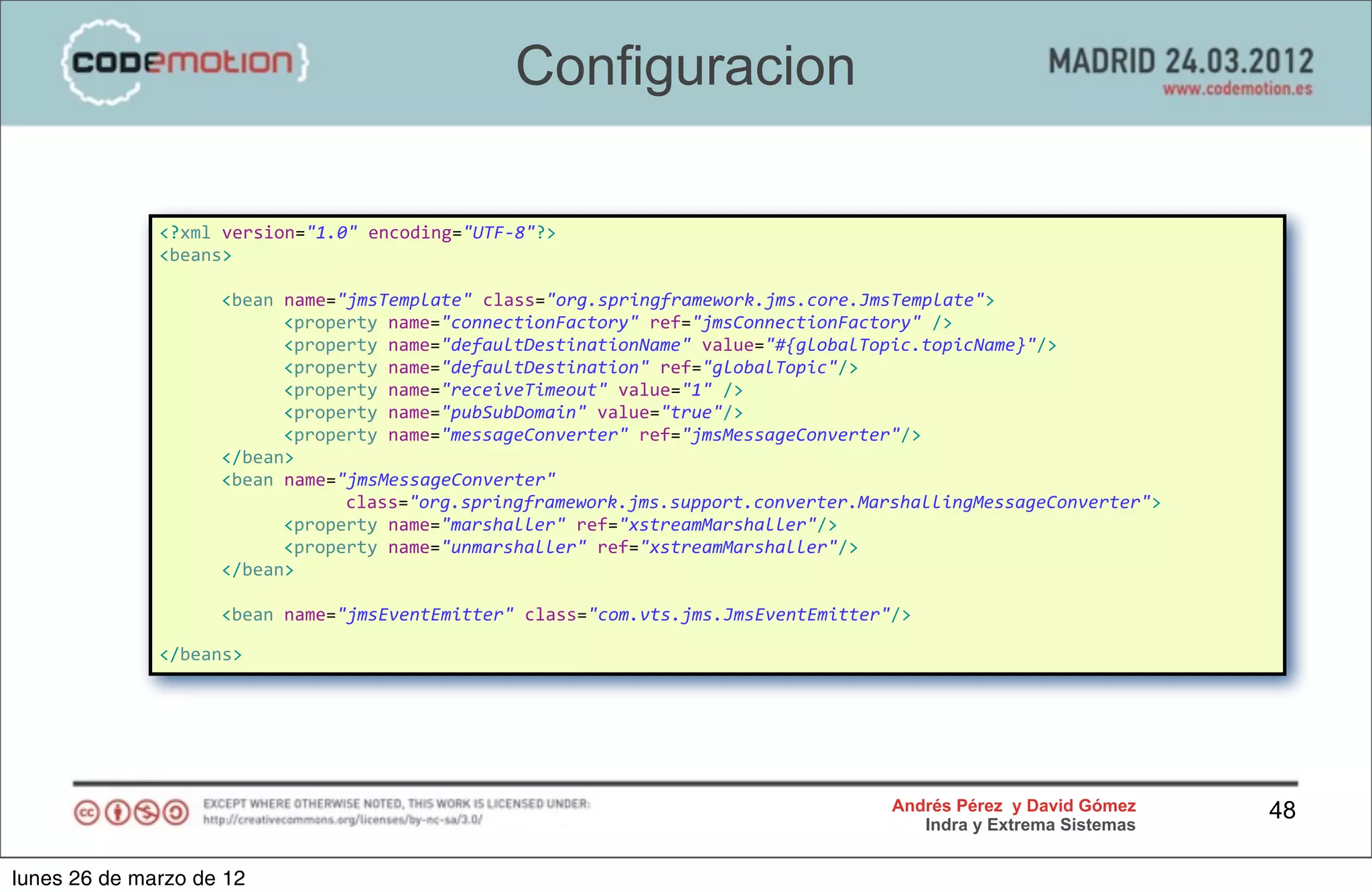Click the Codemotion logo

click(x=185, y=62)
